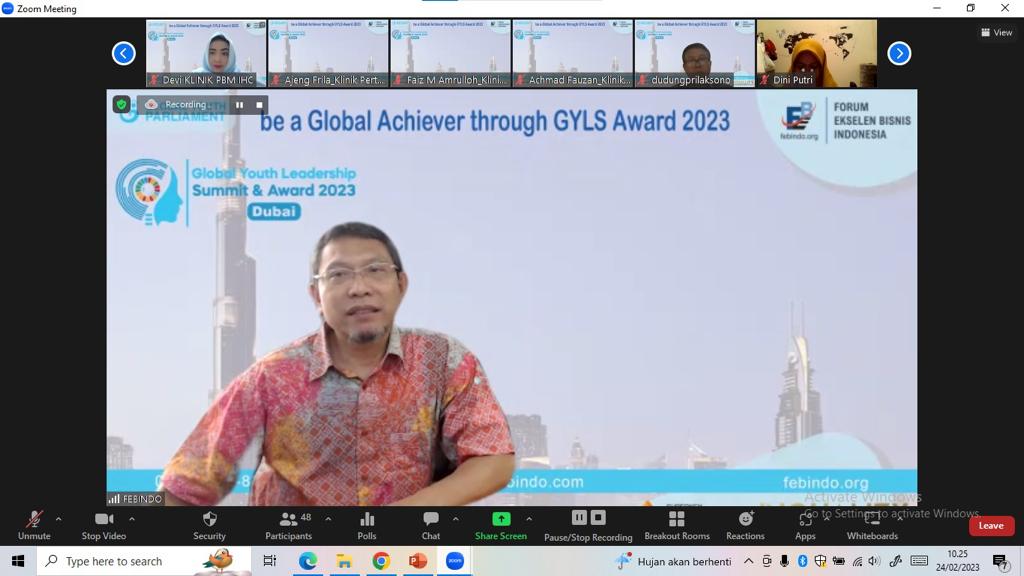Image resolution: width=1024 pixels, height=576 pixels.
Task: Click the FEBINDO speaker name label
Action: click(x=135, y=499)
